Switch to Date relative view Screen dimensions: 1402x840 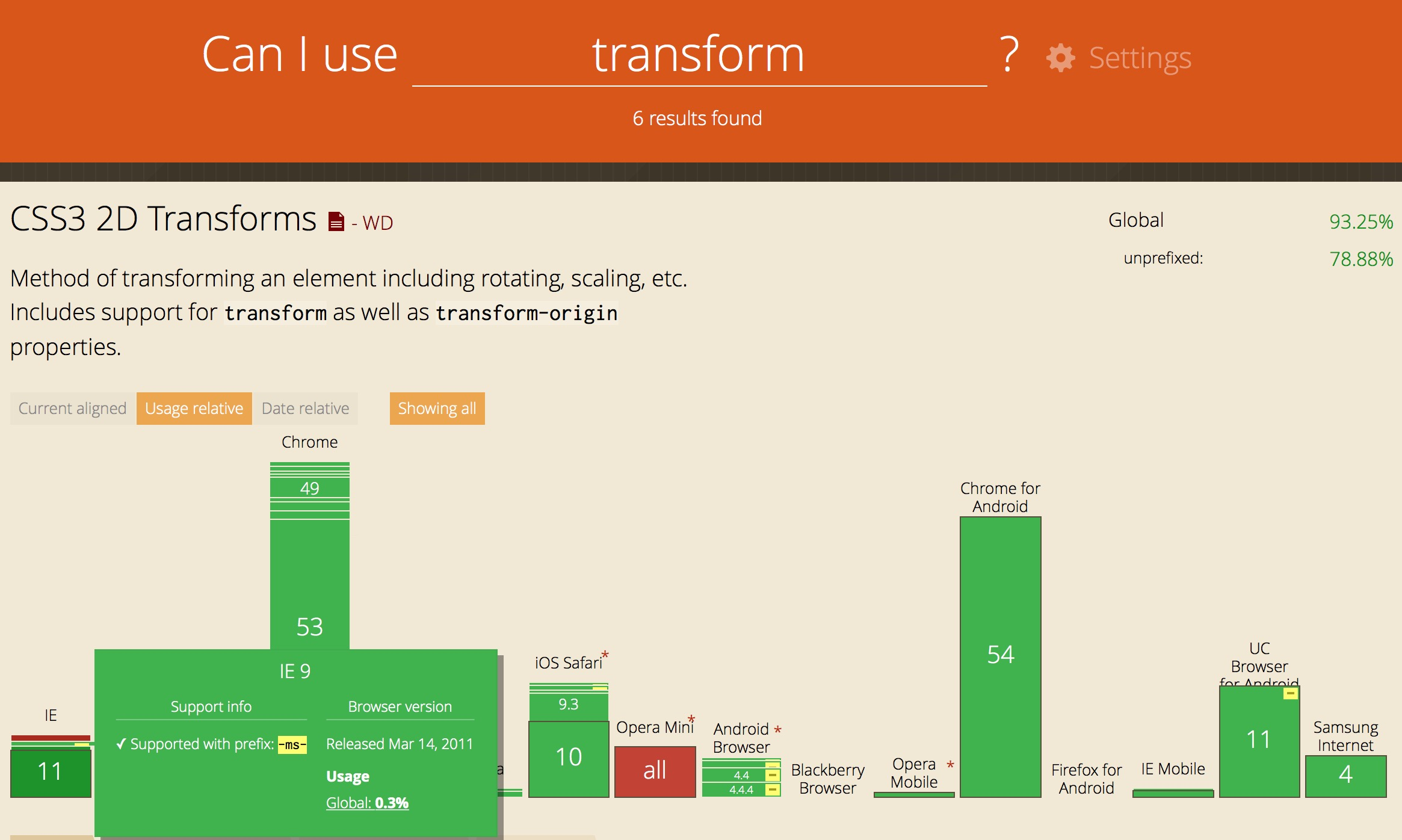tap(305, 409)
